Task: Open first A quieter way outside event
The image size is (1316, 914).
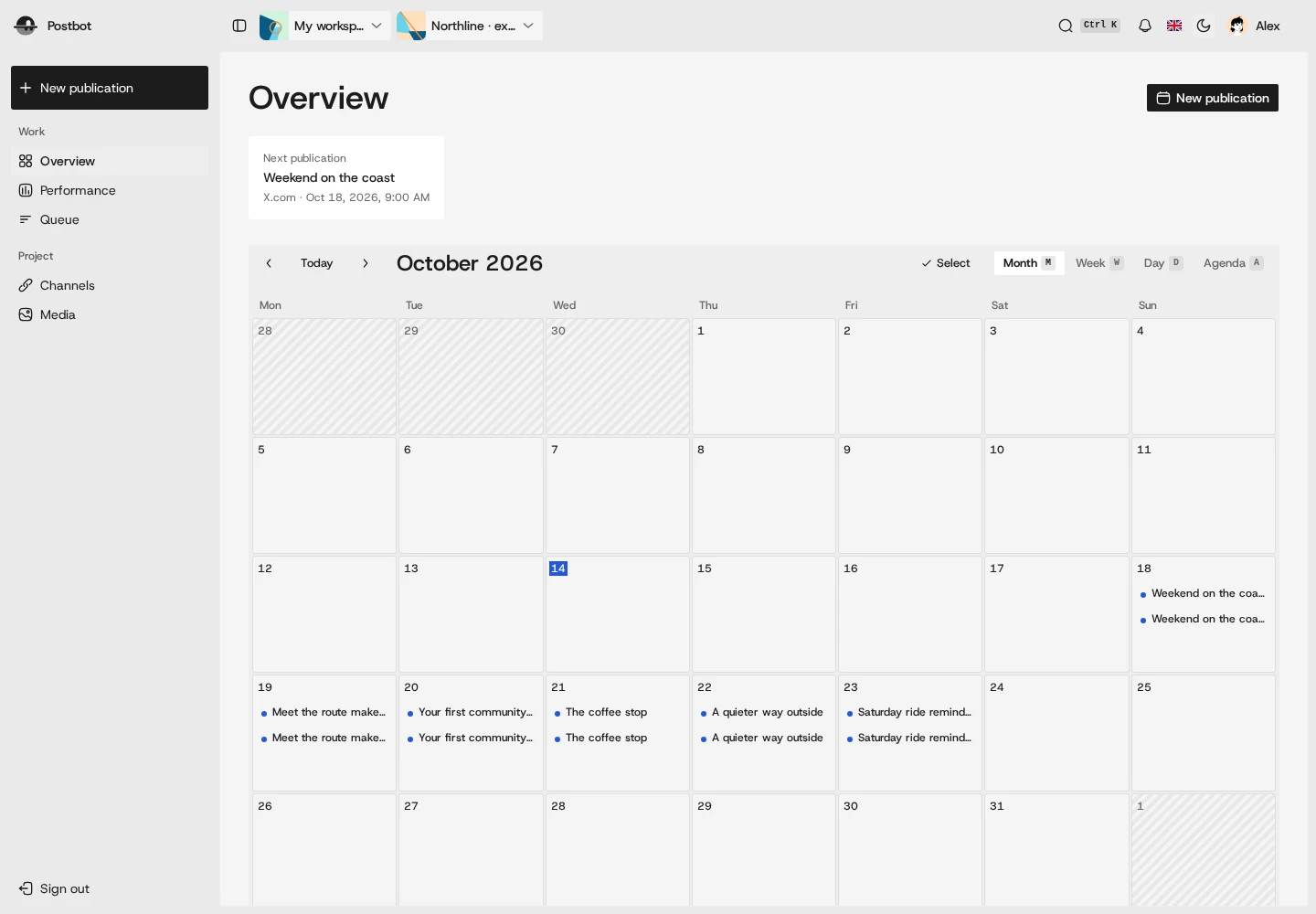Action: pos(763,712)
